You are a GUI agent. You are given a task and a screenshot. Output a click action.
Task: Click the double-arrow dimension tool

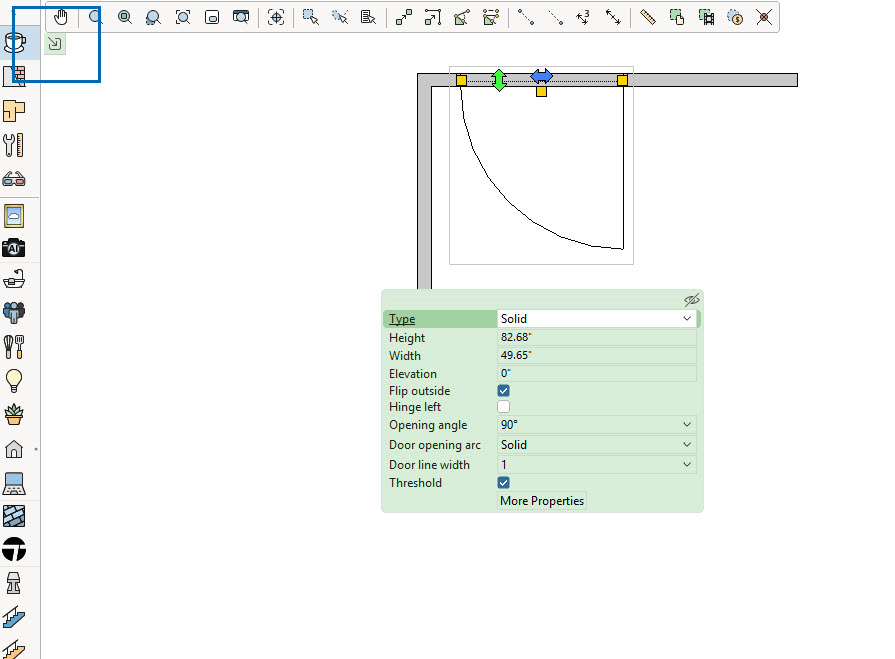pos(613,17)
